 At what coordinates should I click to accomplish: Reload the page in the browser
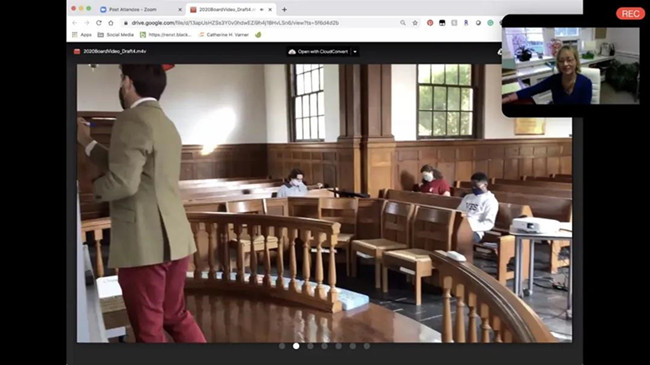click(99, 23)
